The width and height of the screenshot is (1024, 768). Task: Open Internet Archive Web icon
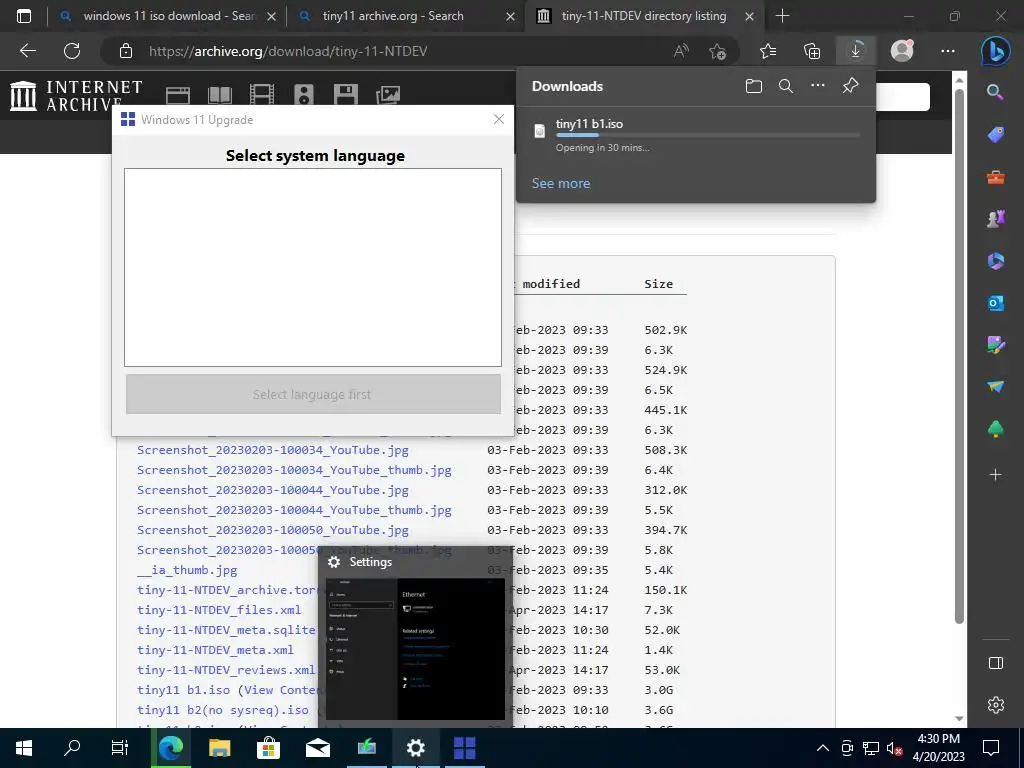(178, 95)
